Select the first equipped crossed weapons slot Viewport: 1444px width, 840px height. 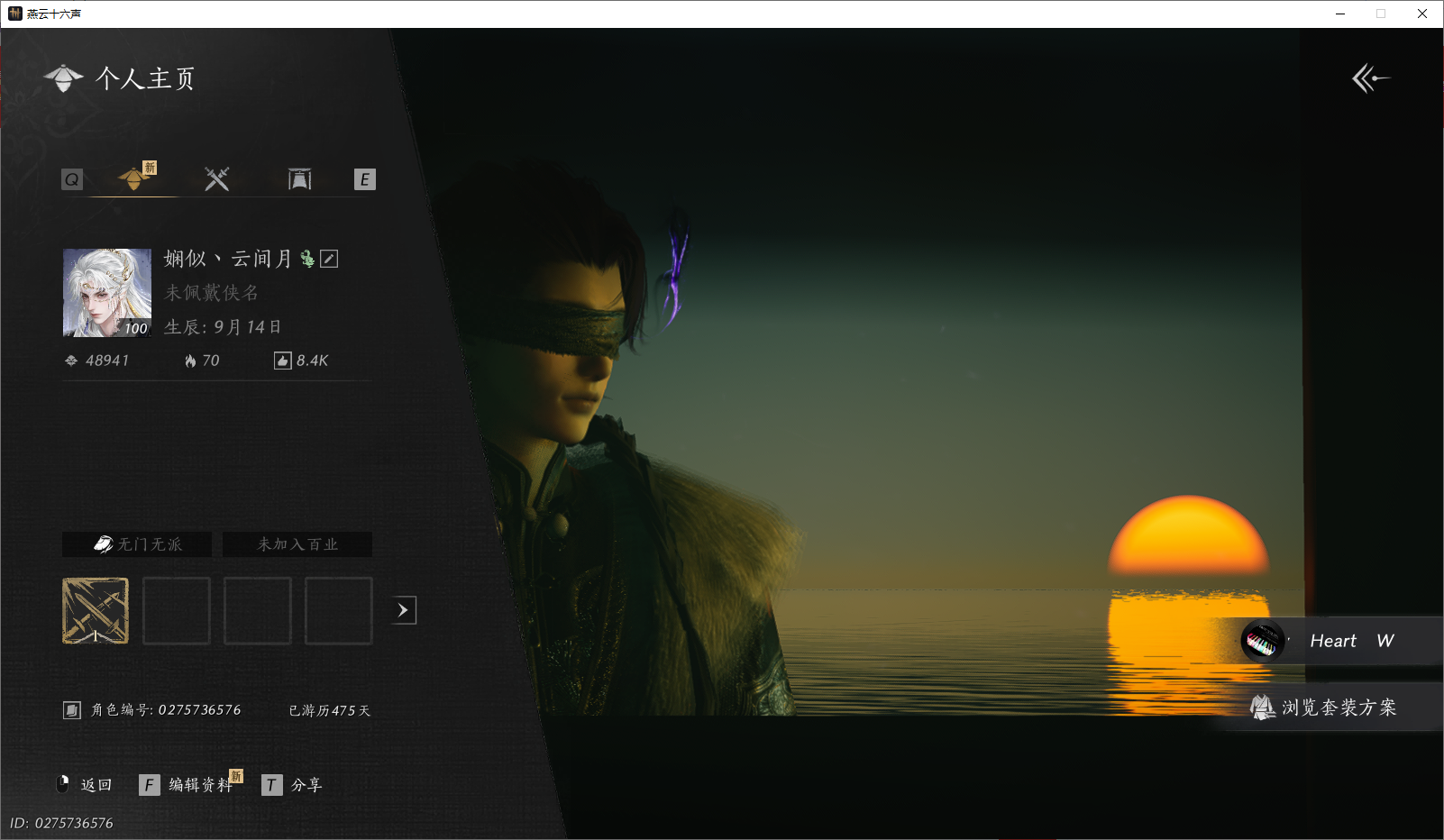[96, 611]
